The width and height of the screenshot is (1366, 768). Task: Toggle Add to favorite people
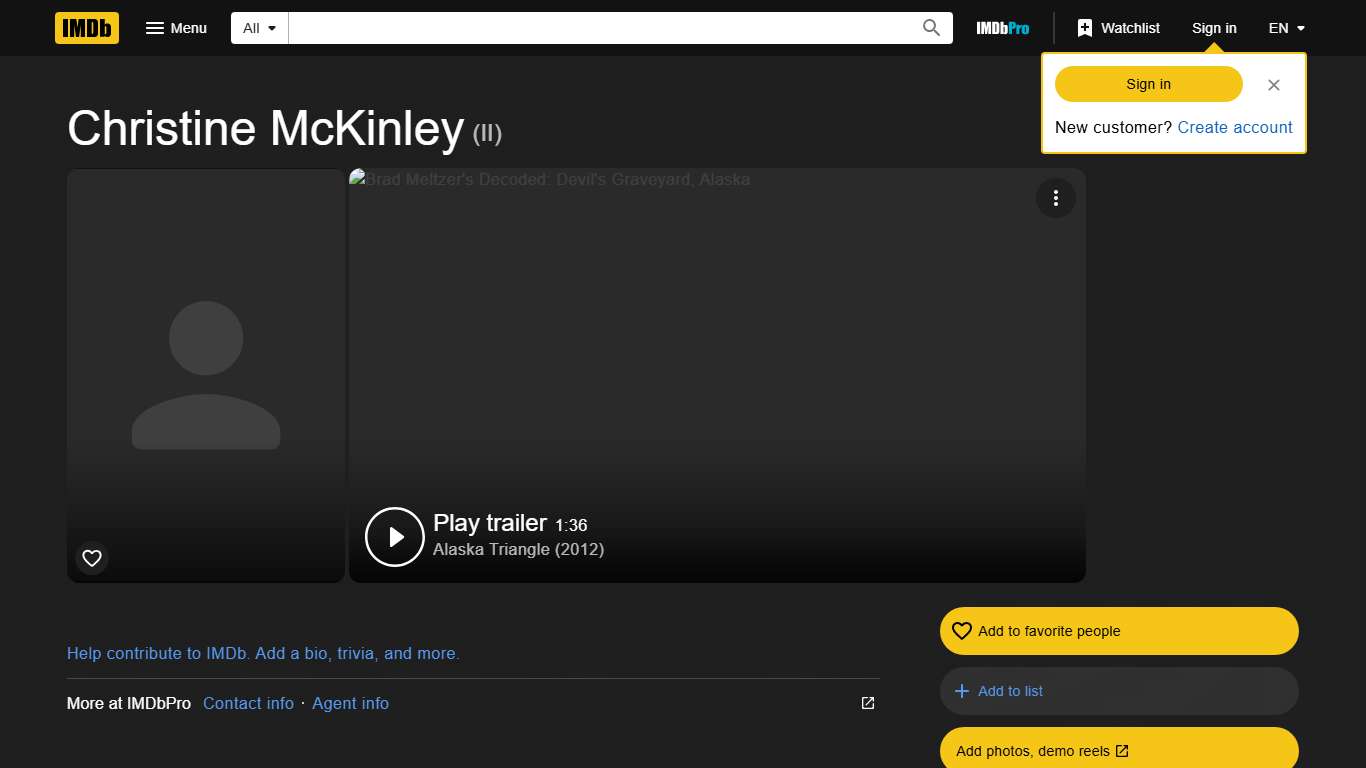[x=1118, y=631]
